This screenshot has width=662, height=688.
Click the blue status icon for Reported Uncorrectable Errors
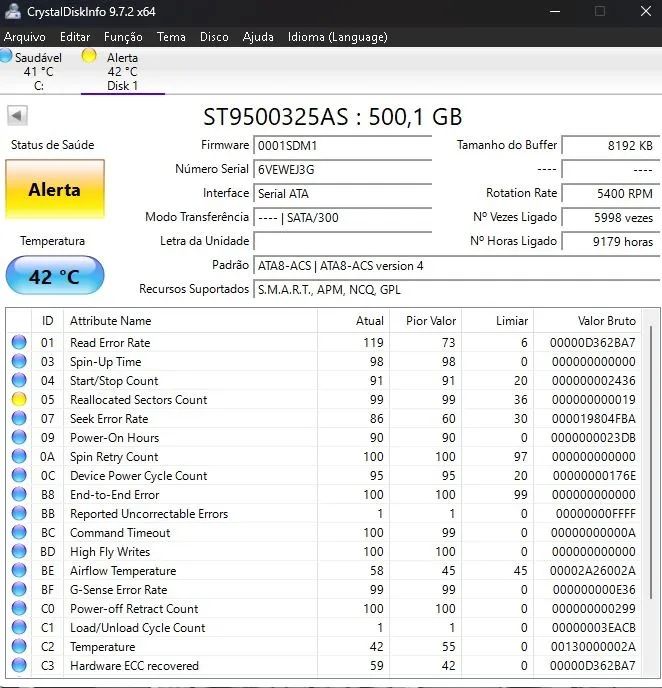coord(19,513)
